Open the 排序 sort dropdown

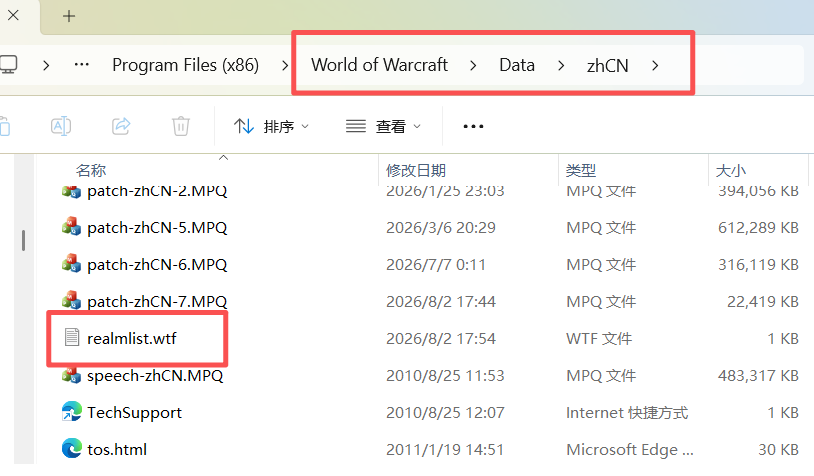[x=271, y=126]
